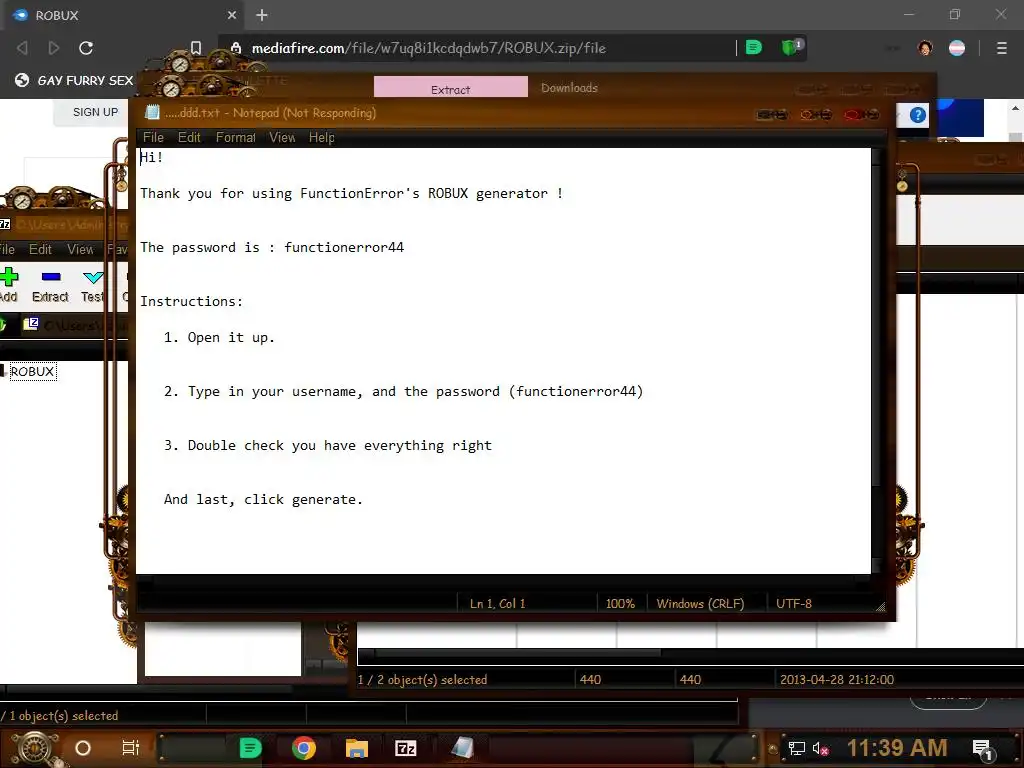Open the browser hamburger menu
The image size is (1024, 768).
(x=1002, y=48)
